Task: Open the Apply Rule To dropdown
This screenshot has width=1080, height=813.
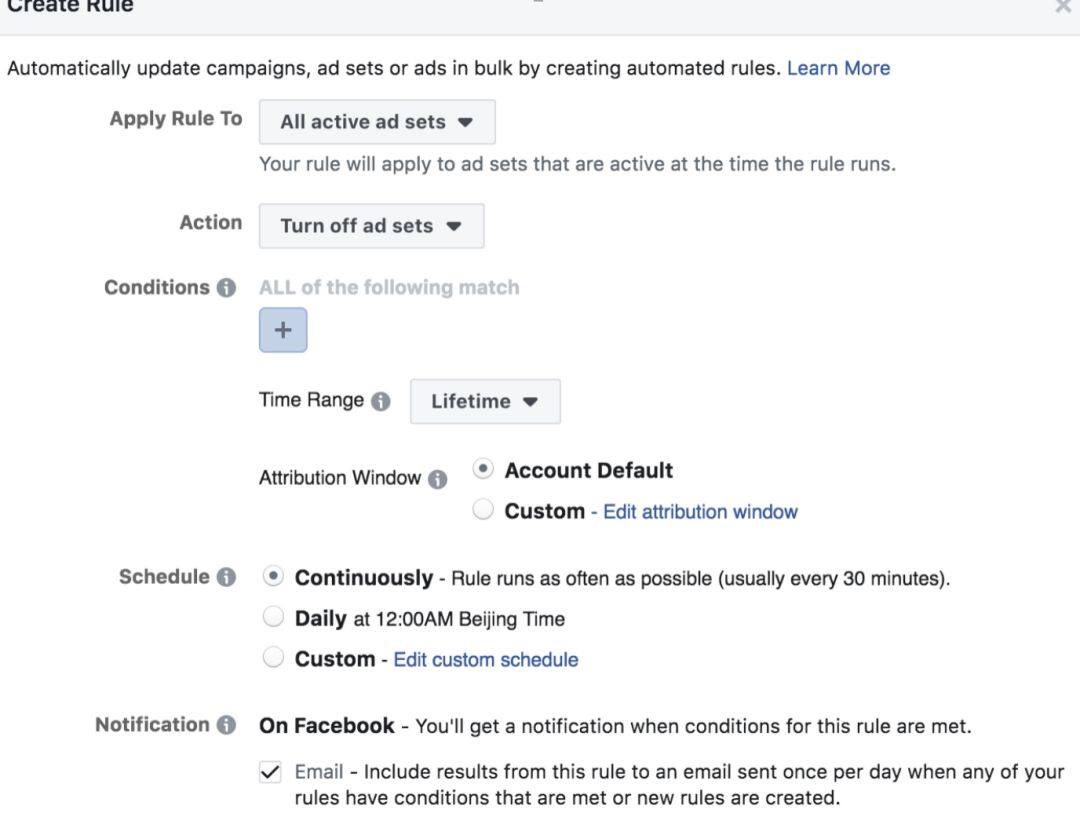Action: click(x=377, y=122)
